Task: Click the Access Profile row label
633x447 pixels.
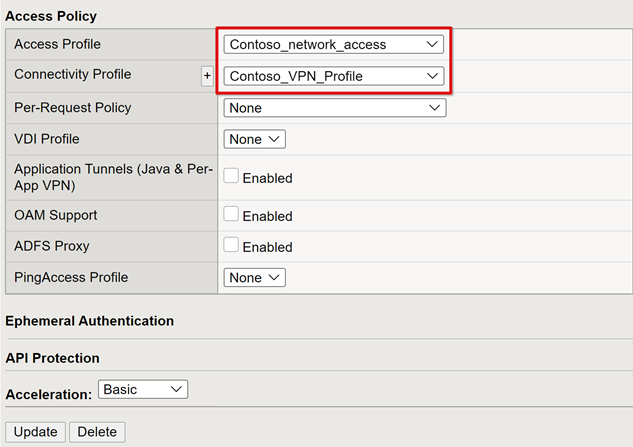Action: click(57, 44)
